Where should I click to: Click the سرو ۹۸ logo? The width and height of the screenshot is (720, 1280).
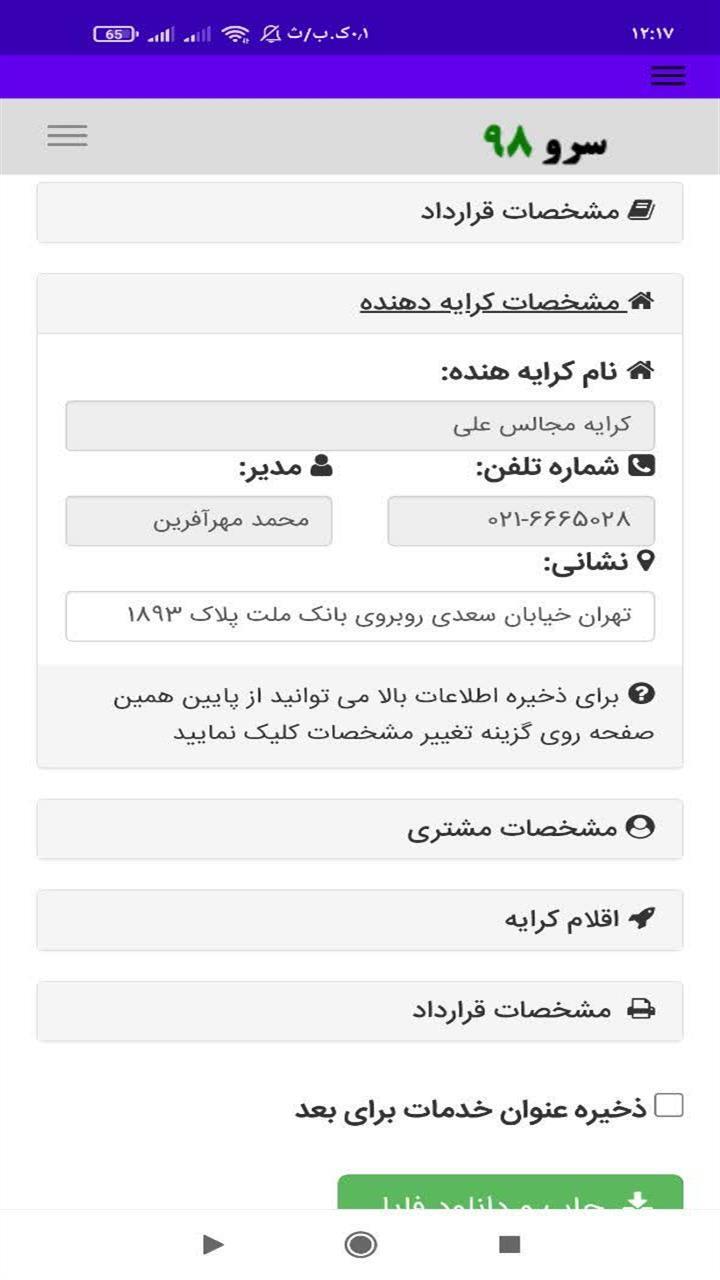(545, 141)
